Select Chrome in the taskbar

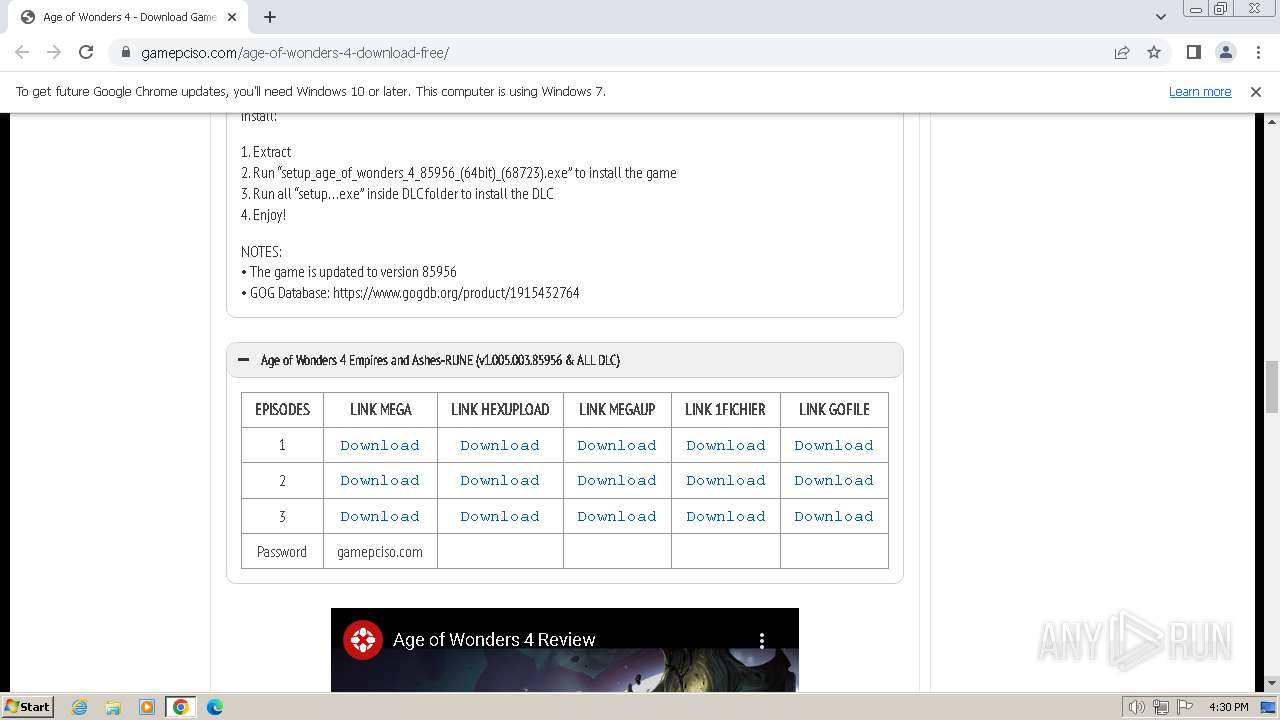tap(180, 707)
